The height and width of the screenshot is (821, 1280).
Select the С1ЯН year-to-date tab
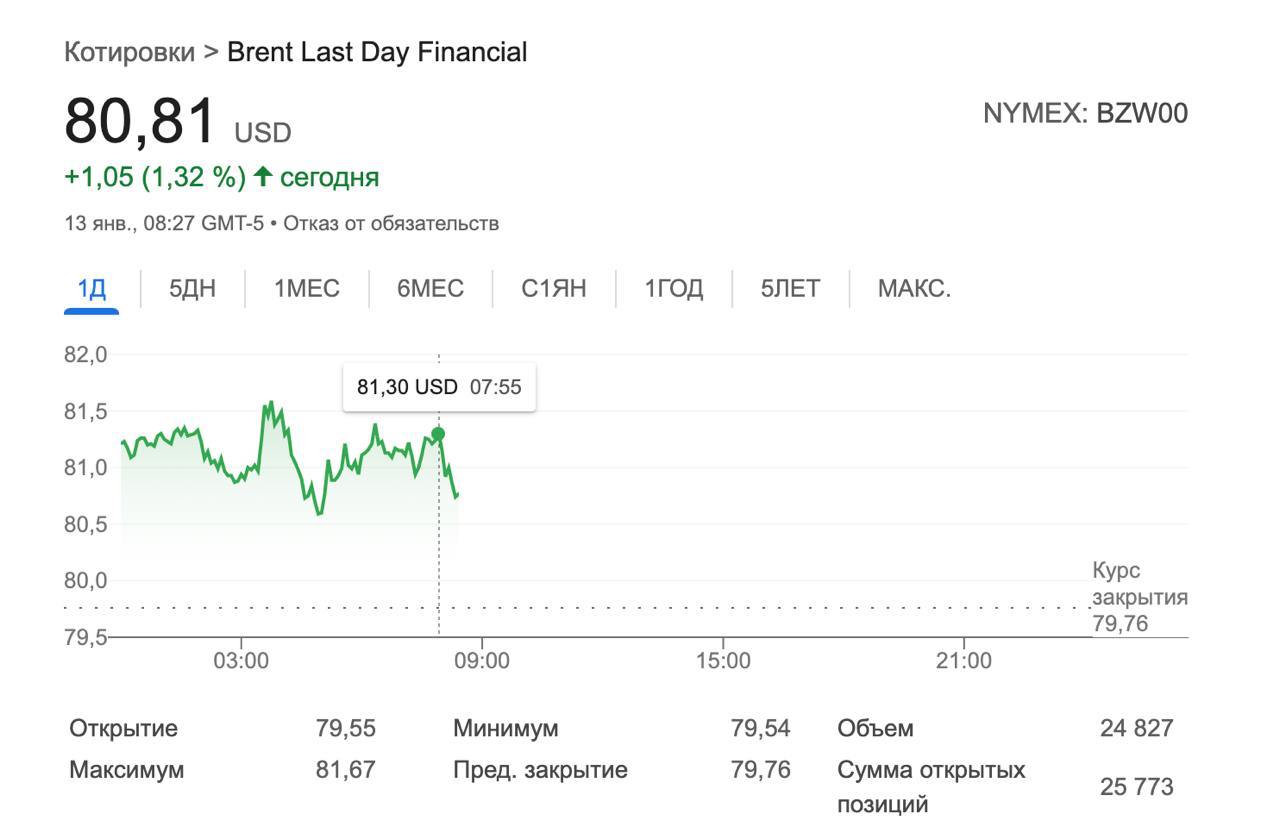point(554,289)
